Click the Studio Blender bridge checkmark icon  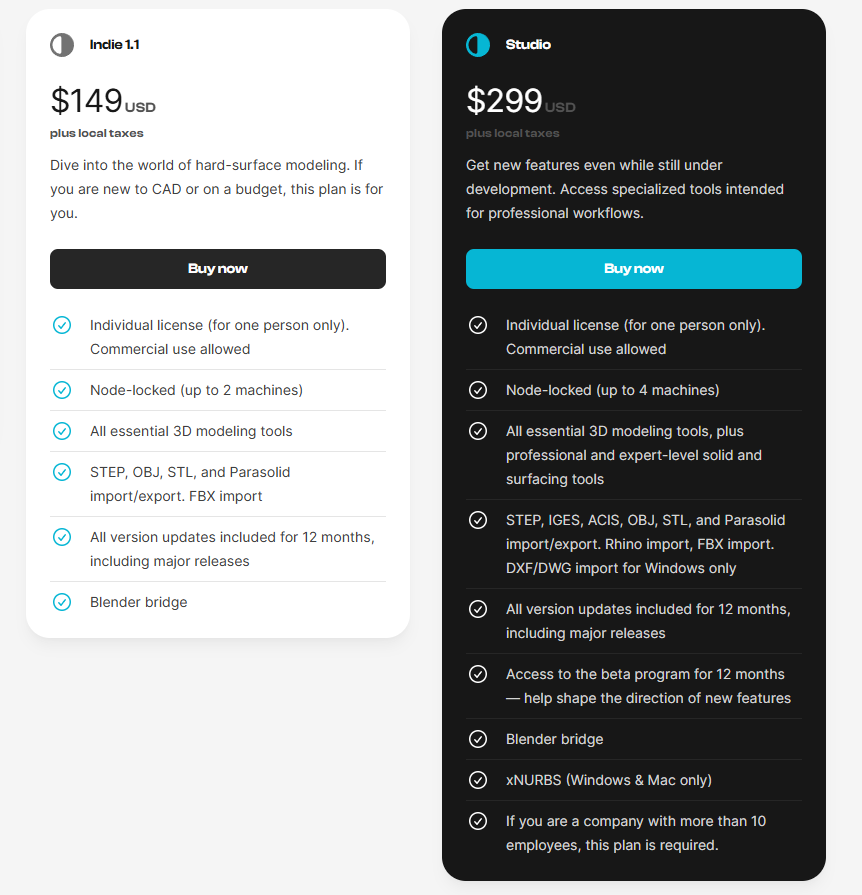tap(478, 739)
